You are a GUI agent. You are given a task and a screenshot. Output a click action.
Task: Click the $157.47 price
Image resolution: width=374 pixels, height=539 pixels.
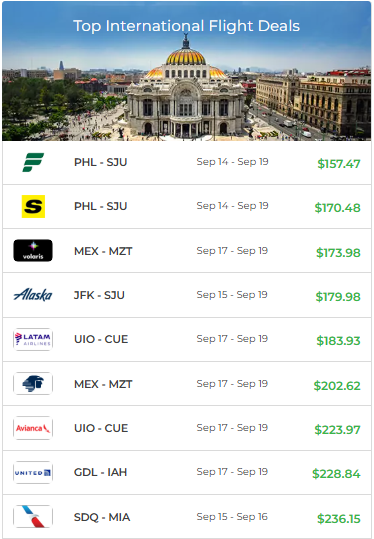point(339,164)
